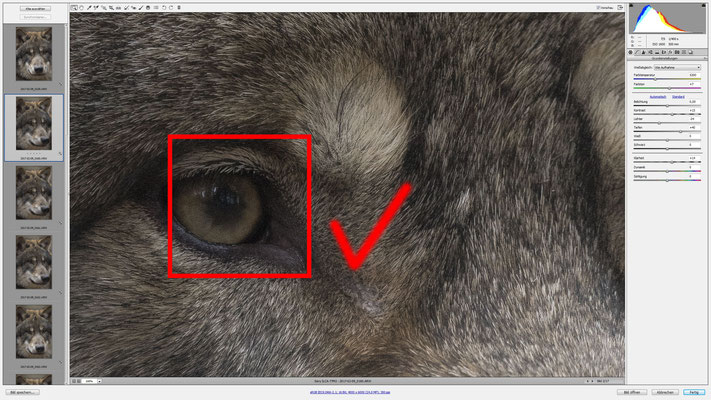This screenshot has width=711, height=400.
Task: Enable the Vorschau preview checkbox
Action: tap(598, 7)
